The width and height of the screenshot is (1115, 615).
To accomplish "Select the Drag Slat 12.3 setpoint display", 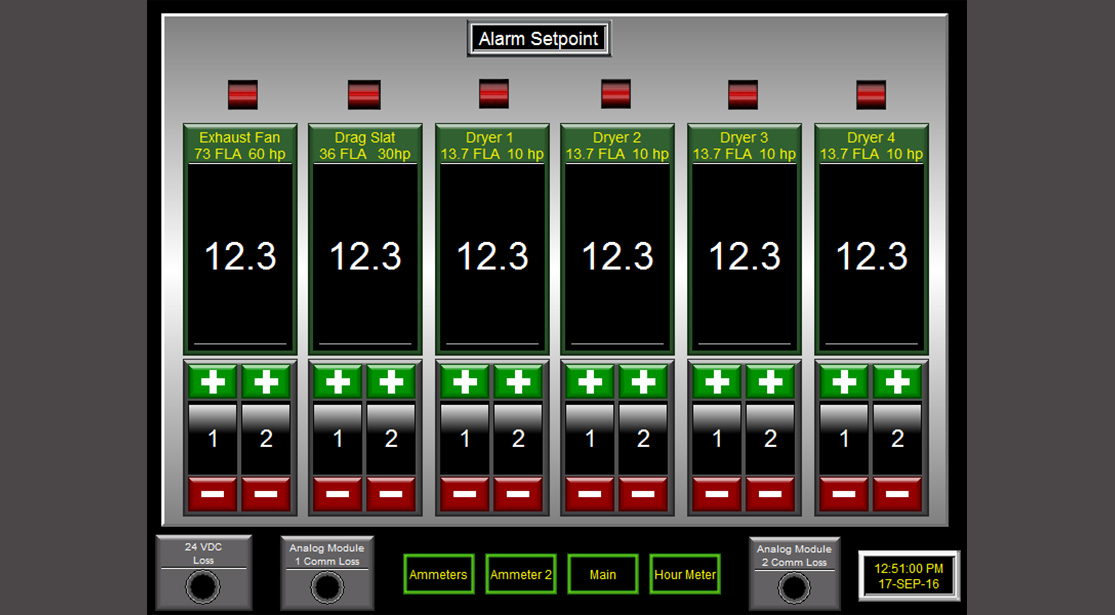I will click(366, 257).
